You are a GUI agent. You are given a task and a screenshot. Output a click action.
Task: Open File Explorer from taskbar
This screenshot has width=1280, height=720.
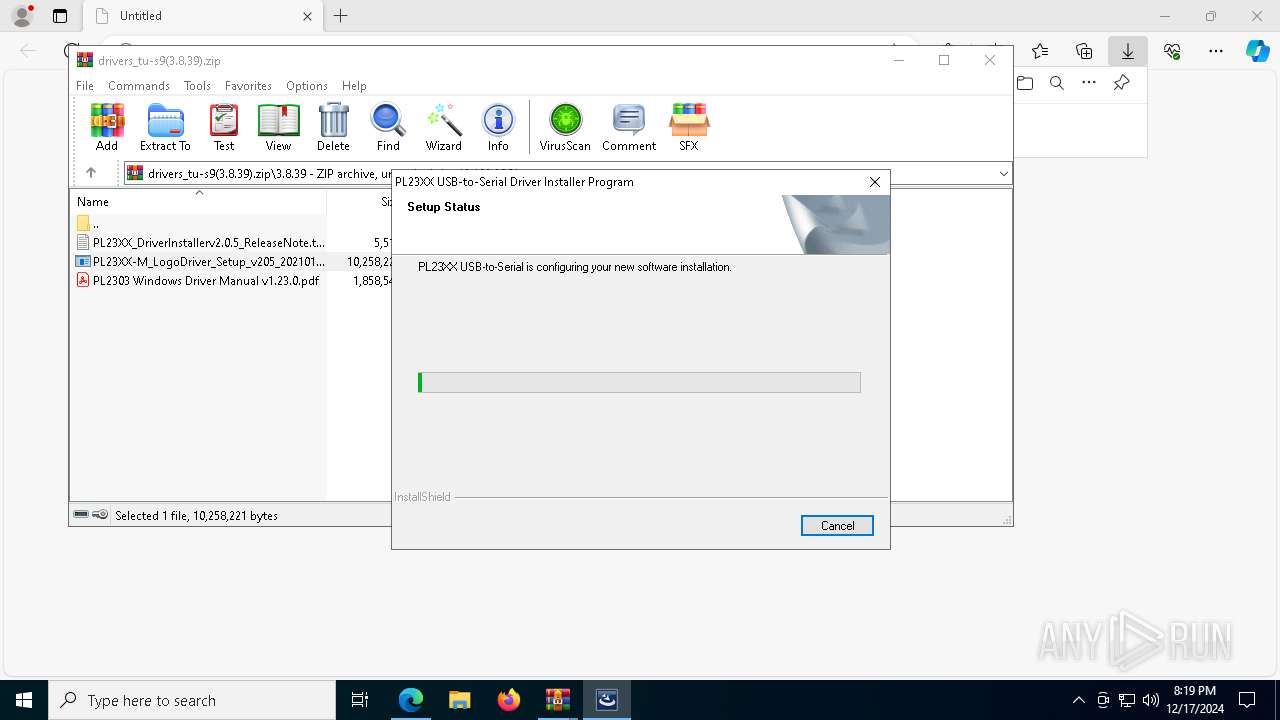[x=460, y=700]
